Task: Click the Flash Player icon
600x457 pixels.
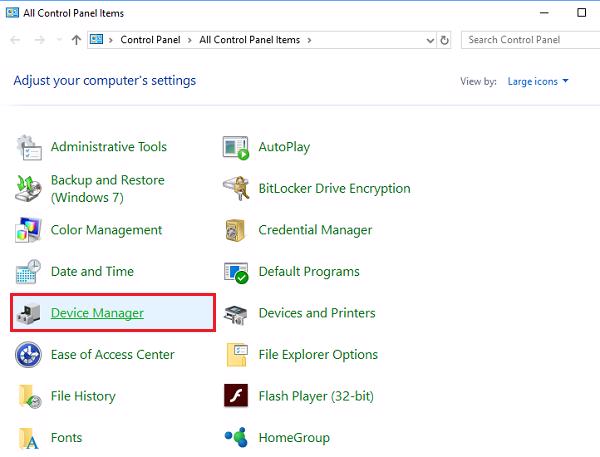Action: (x=236, y=396)
